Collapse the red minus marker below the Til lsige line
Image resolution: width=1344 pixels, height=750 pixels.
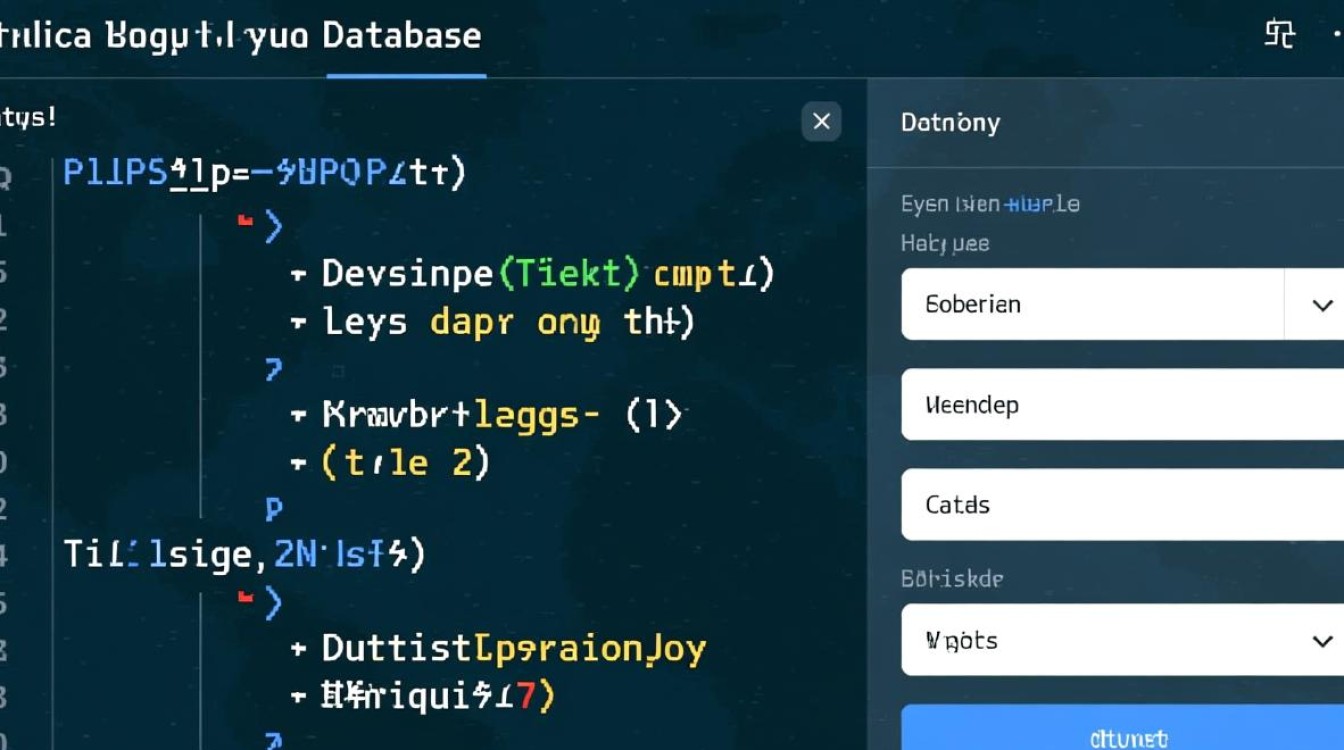[244, 598]
